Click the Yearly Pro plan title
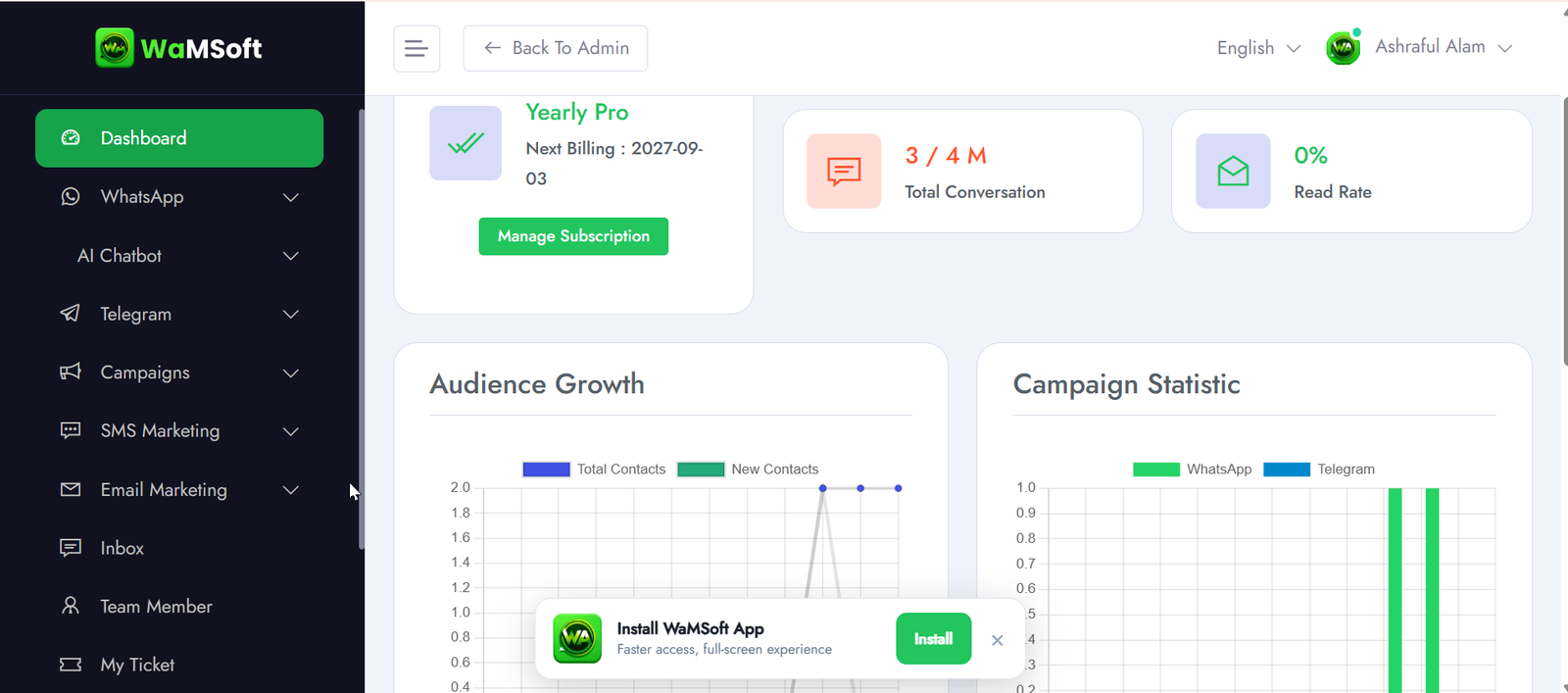Screen dimensions: 1568x693 (x=577, y=112)
